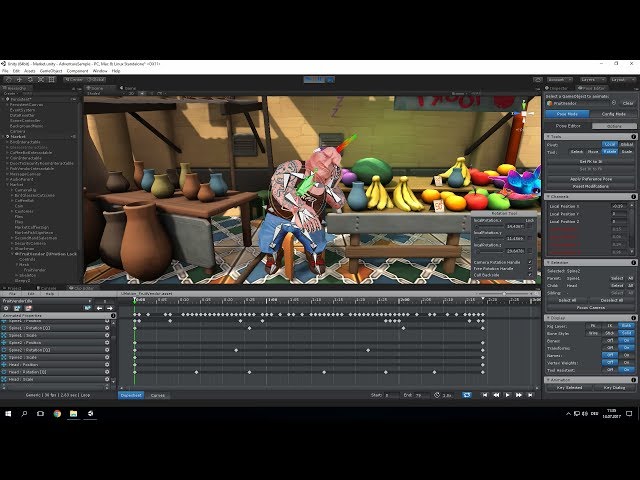
Task: Open Spine2 Position property gear
Action: [x=107, y=342]
